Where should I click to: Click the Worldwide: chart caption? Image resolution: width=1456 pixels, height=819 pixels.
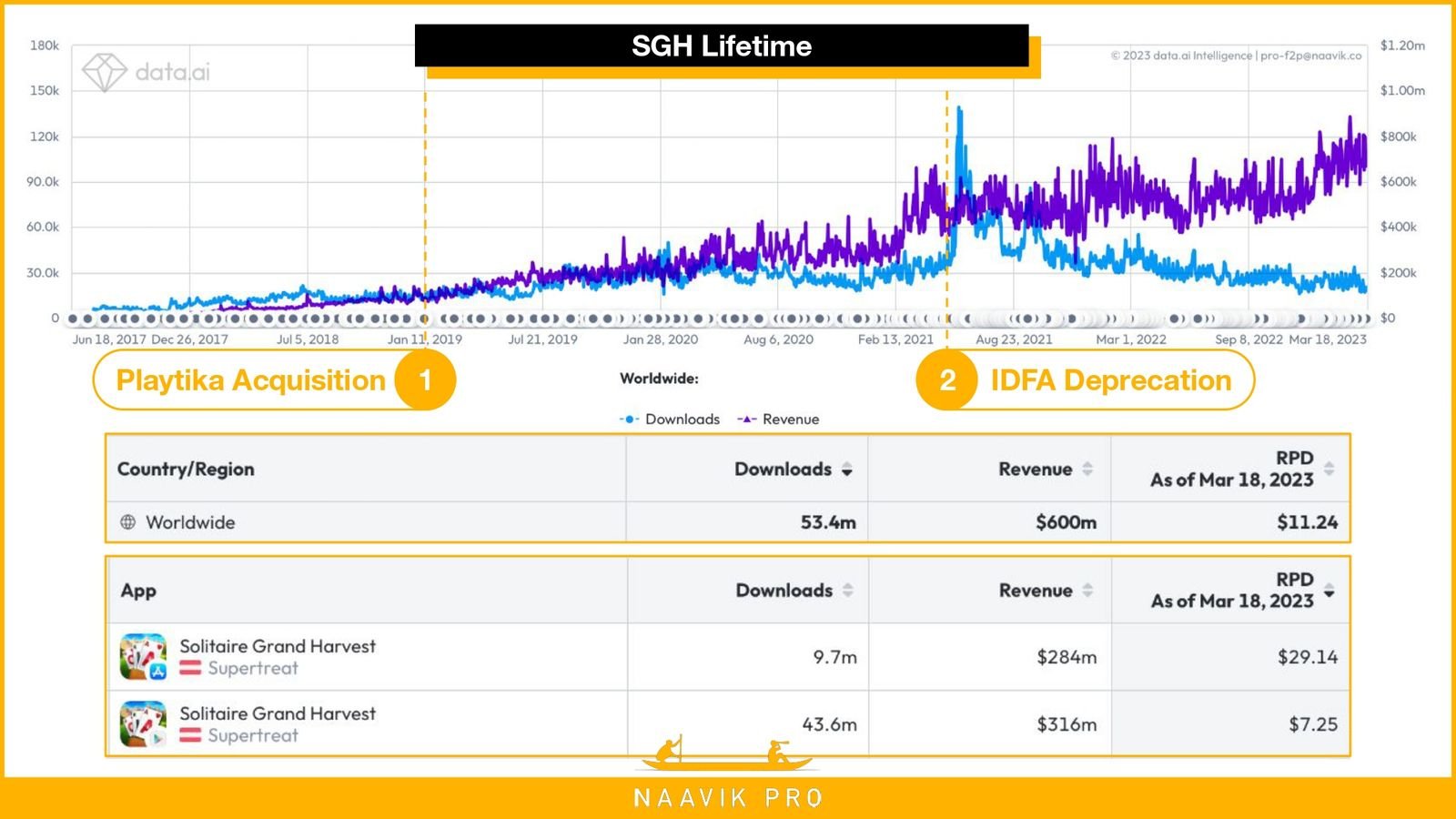coord(659,379)
